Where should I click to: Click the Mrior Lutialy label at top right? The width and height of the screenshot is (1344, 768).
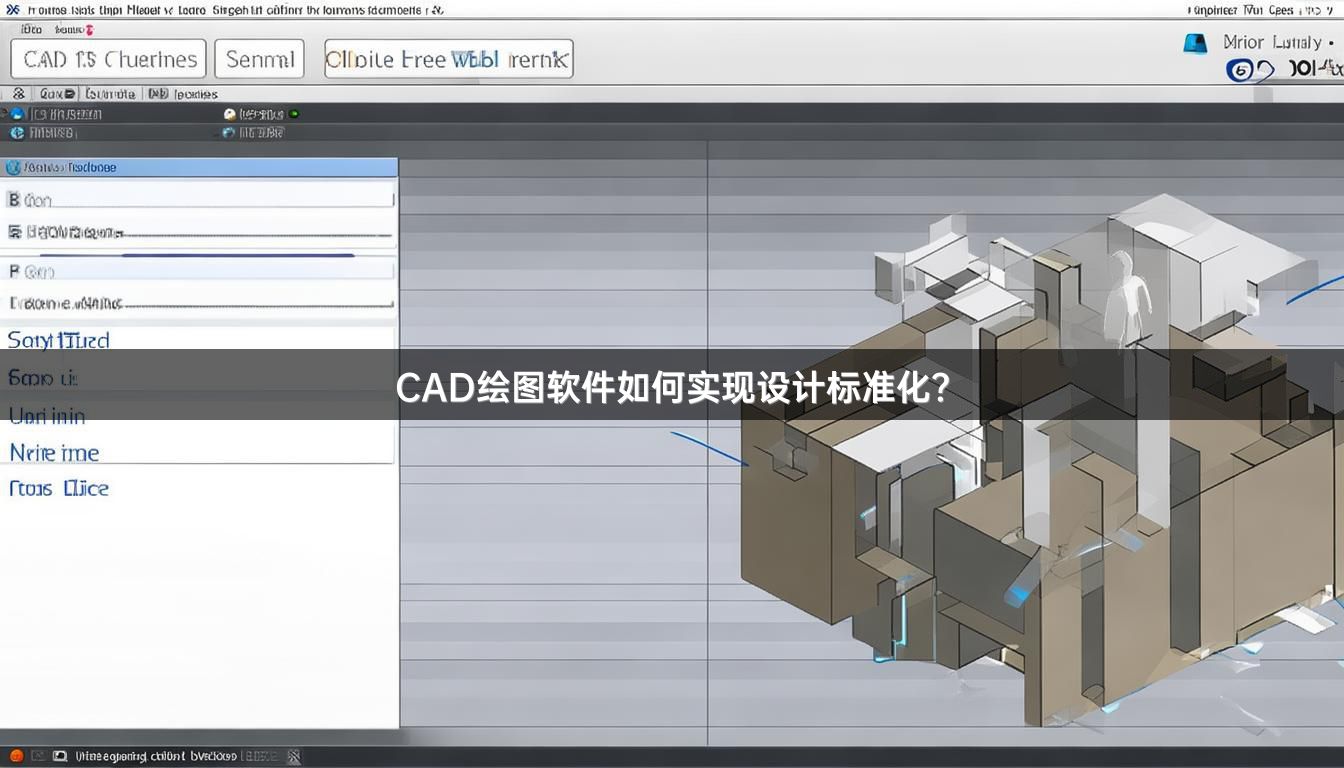pos(1272,42)
